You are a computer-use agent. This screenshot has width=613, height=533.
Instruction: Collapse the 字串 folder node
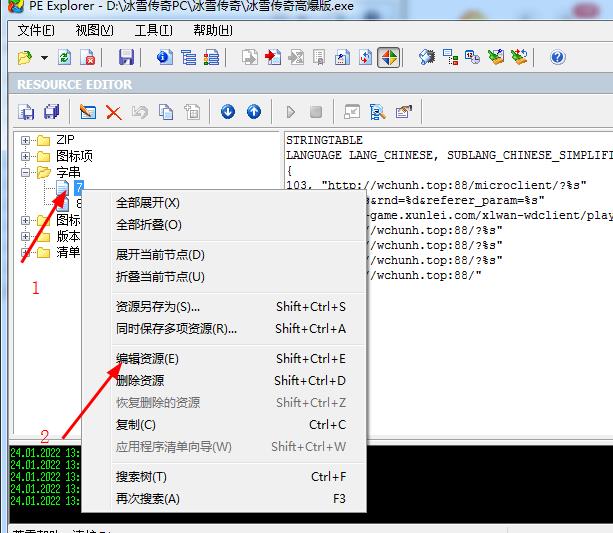tap(26, 173)
